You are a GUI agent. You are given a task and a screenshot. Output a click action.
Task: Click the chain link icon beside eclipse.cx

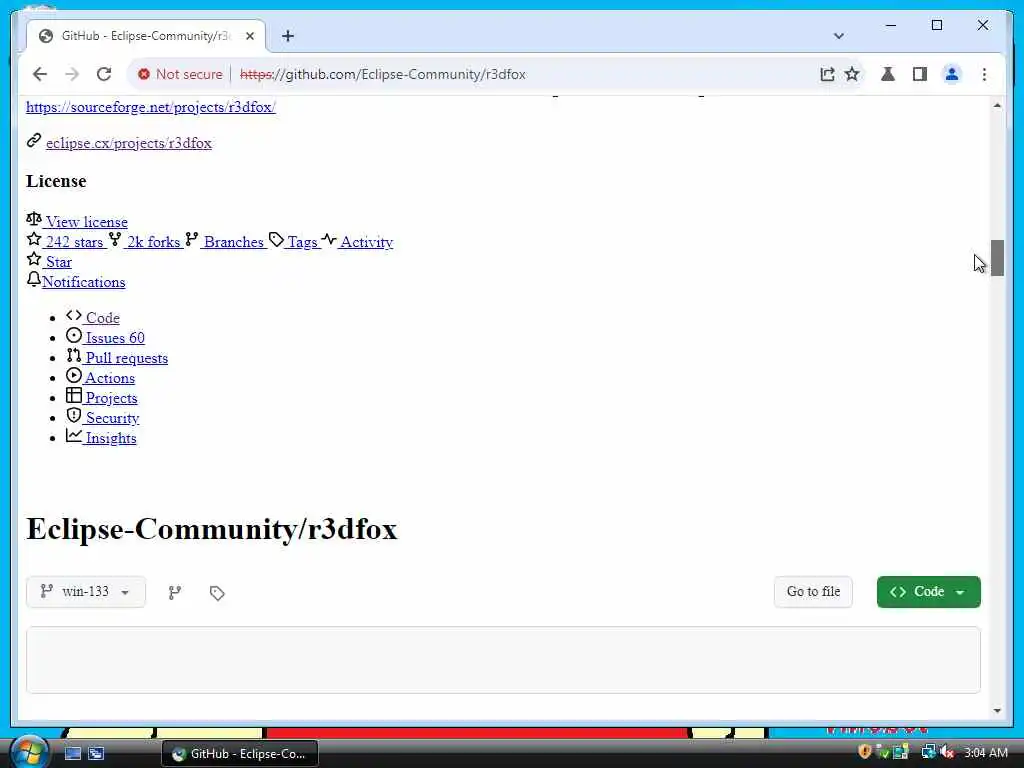(34, 140)
